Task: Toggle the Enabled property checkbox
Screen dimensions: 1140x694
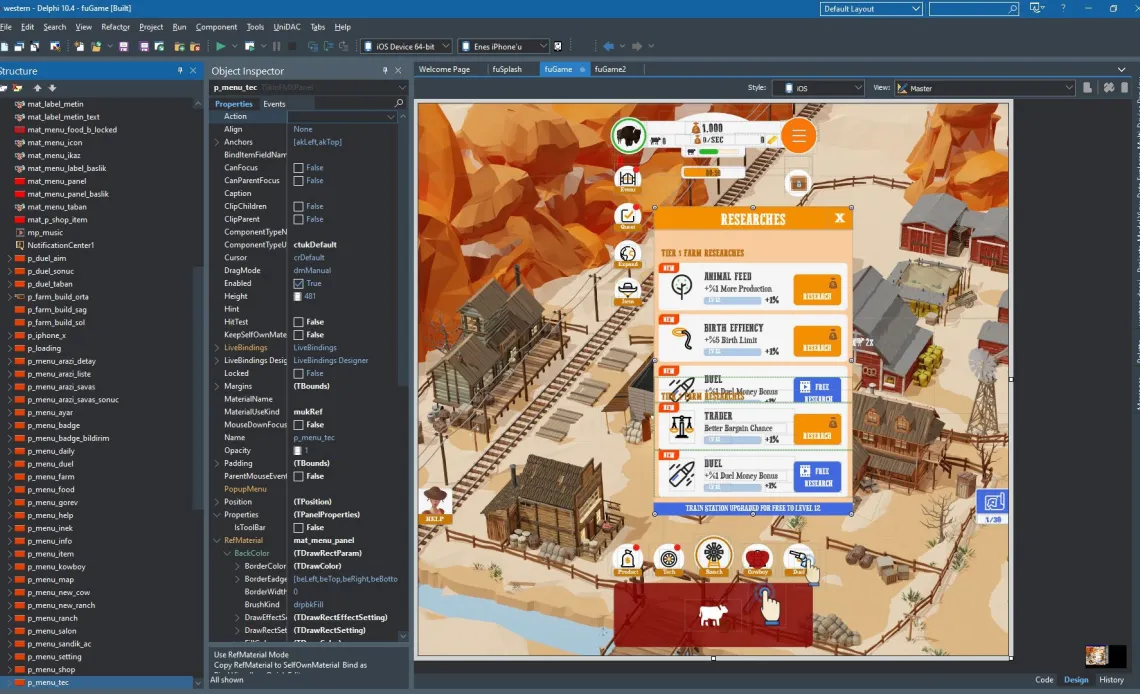Action: 298,283
